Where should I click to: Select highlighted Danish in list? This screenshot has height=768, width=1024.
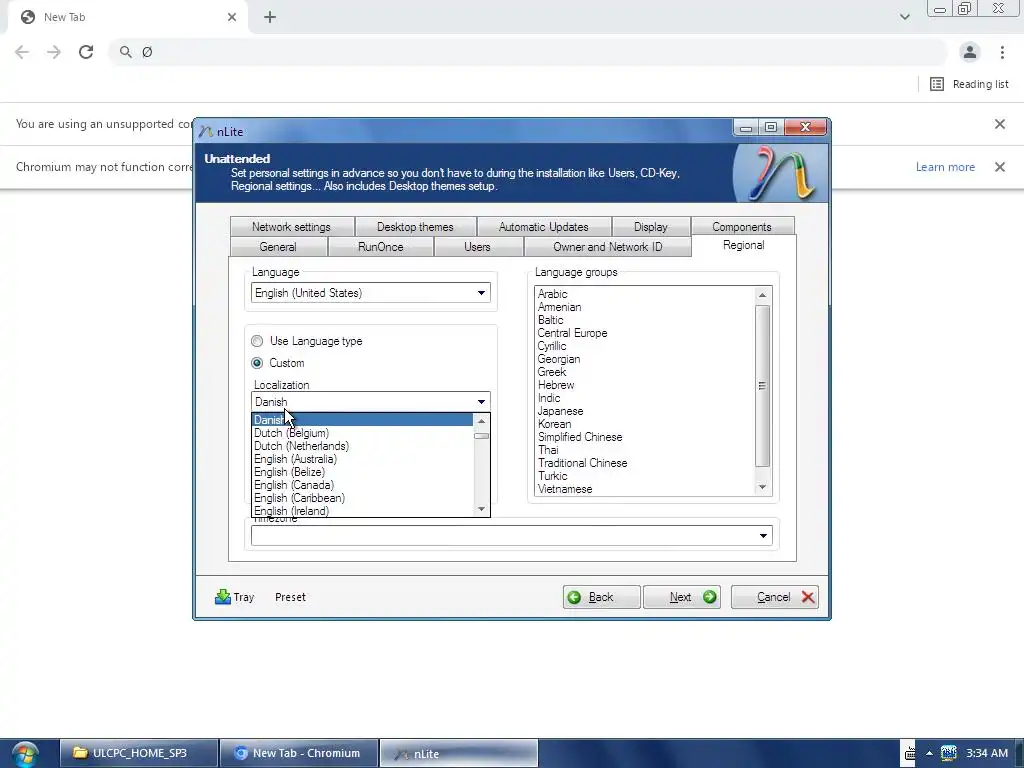pos(362,420)
